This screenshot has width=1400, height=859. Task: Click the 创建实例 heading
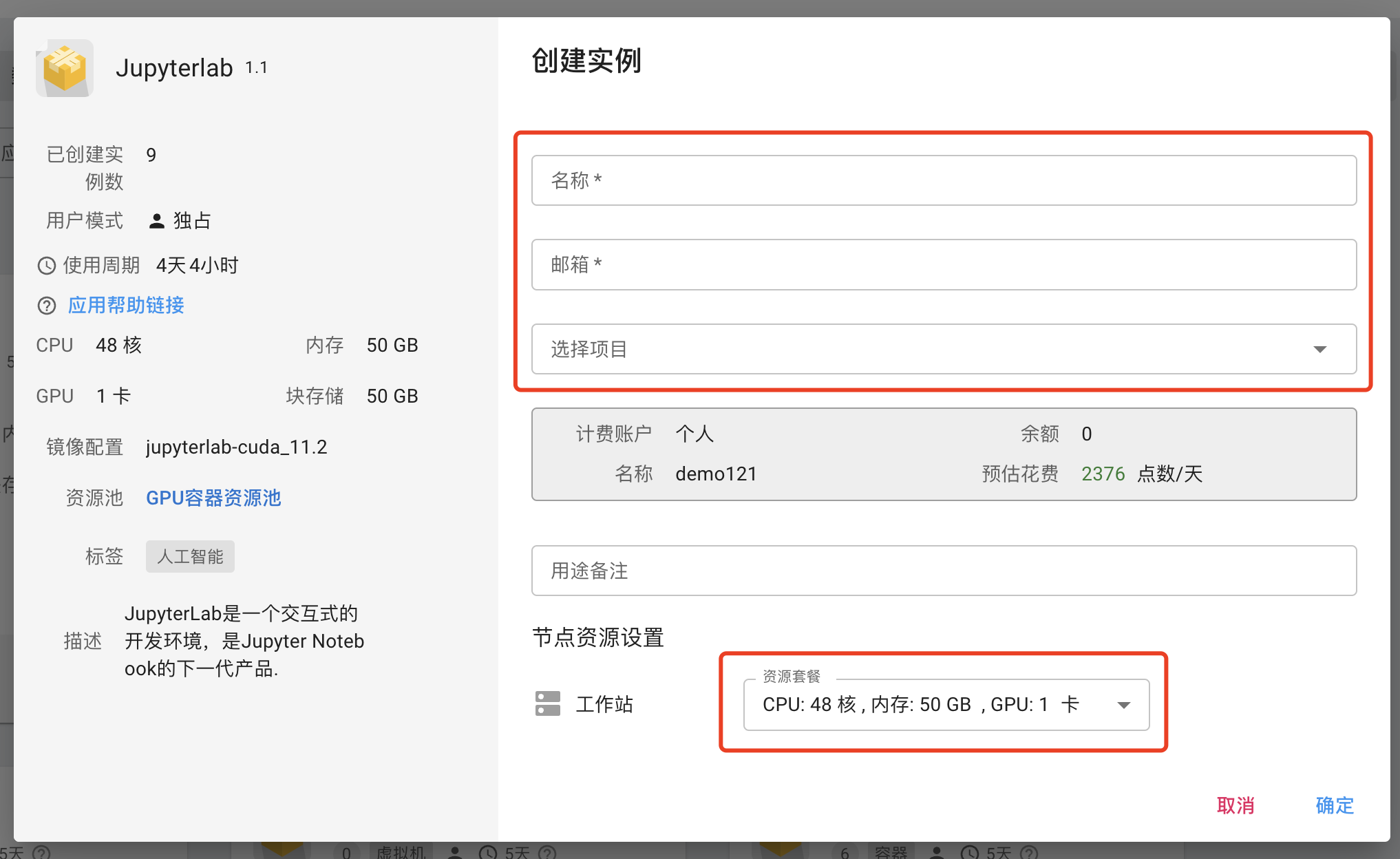[586, 61]
